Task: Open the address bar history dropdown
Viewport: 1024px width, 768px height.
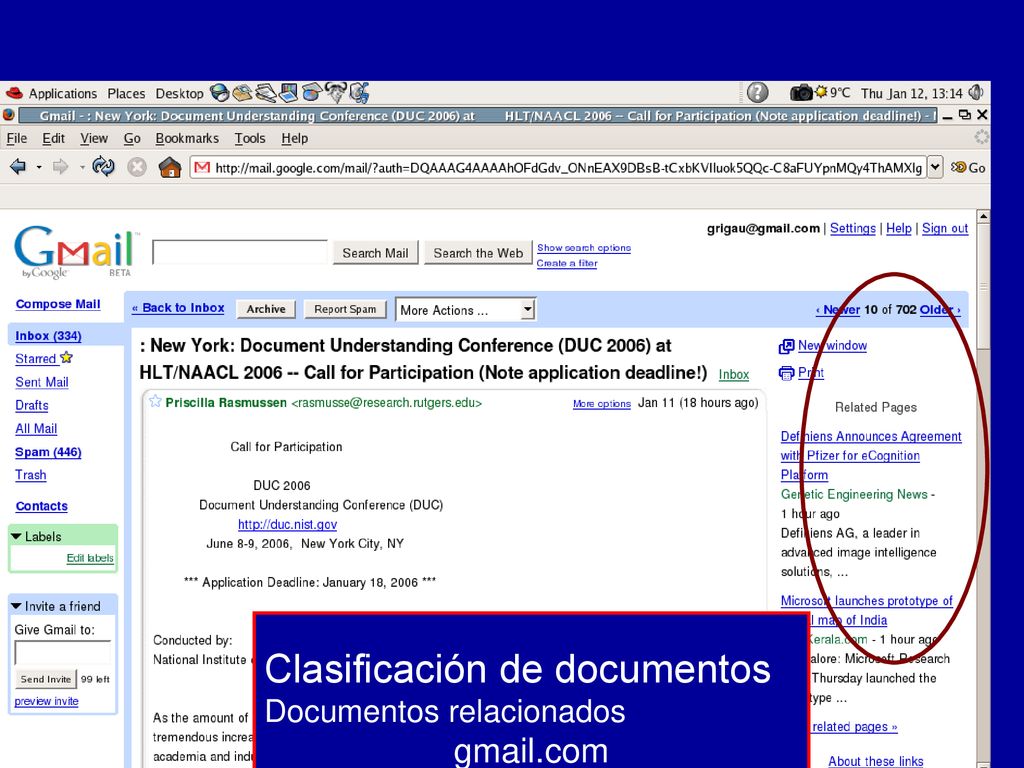Action: 935,167
